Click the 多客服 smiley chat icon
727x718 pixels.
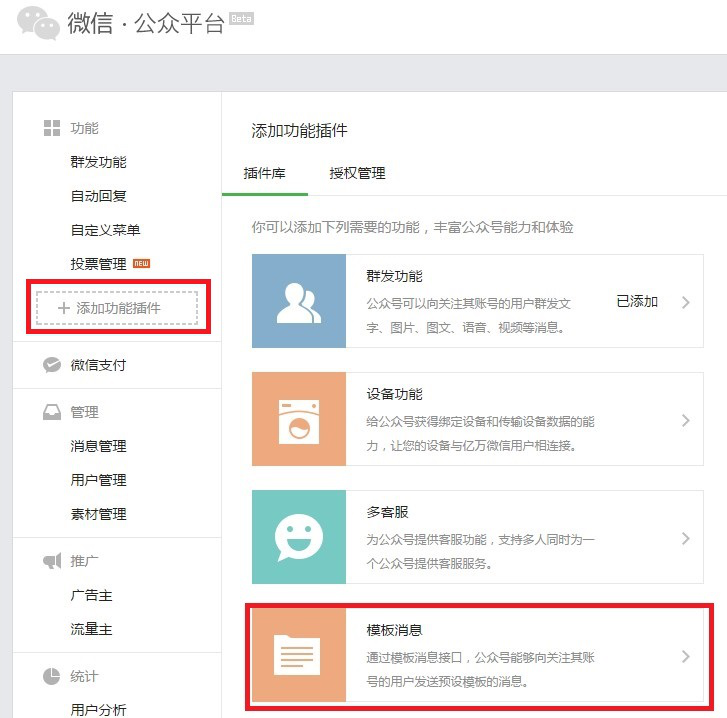299,537
